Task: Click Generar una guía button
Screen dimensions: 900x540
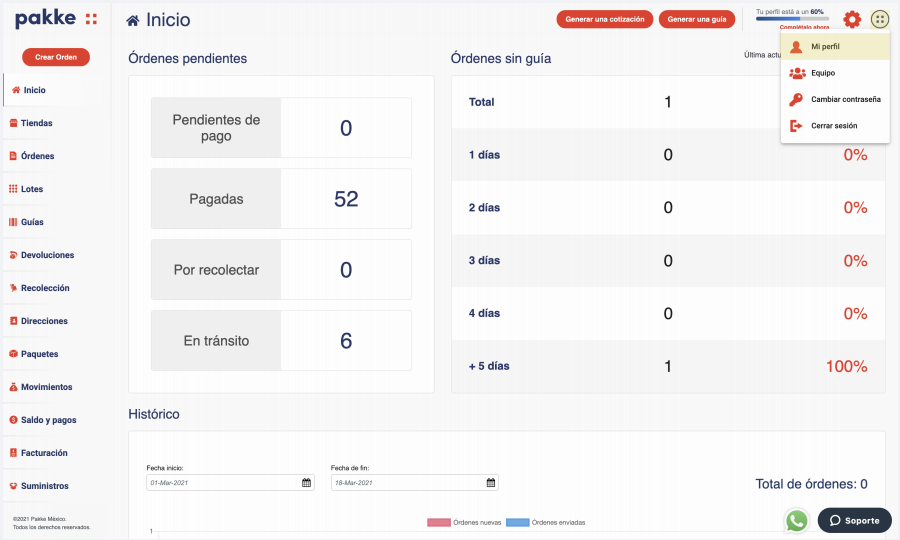Action: pyautogui.click(x=696, y=19)
